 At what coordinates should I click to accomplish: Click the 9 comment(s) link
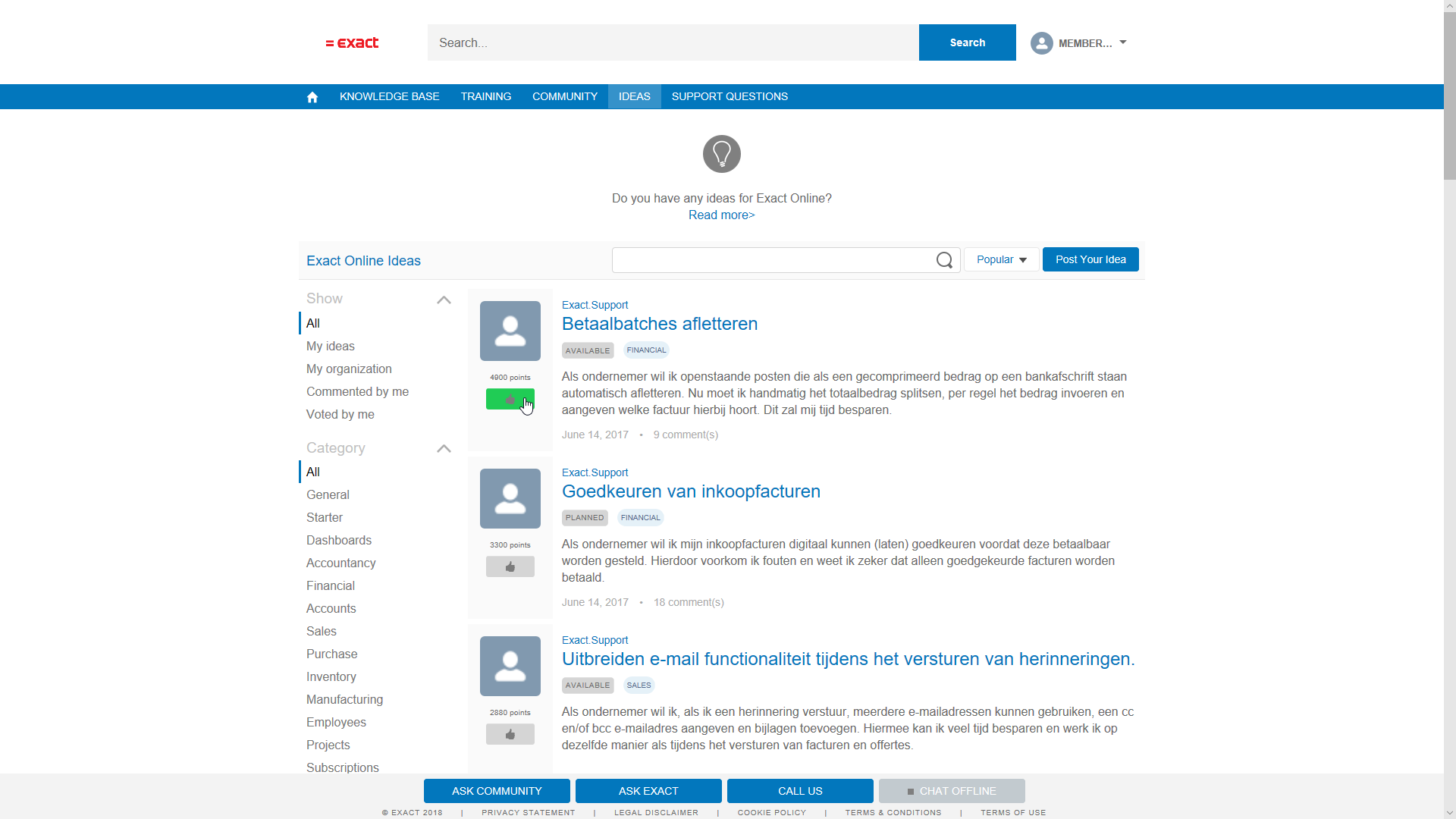coord(686,435)
